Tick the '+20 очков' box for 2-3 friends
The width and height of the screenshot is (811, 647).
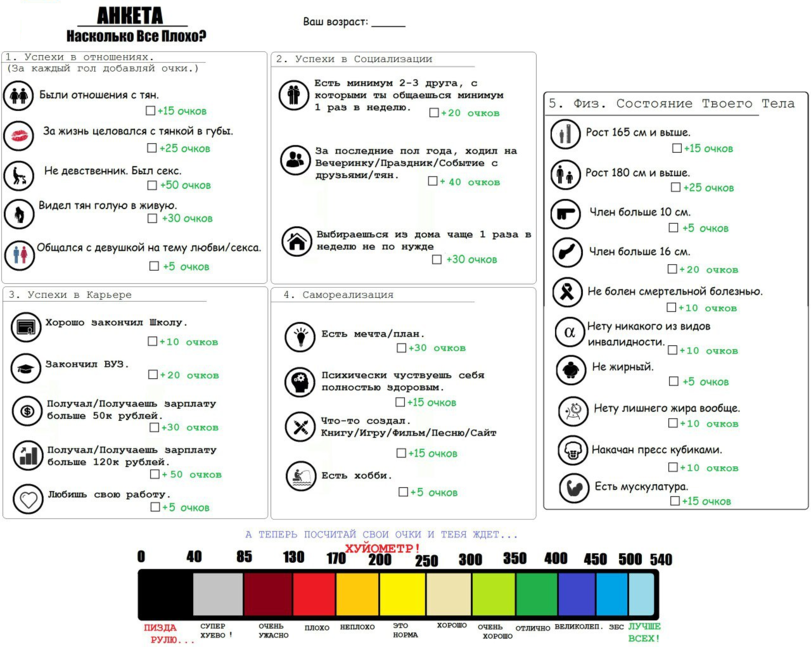point(434,113)
